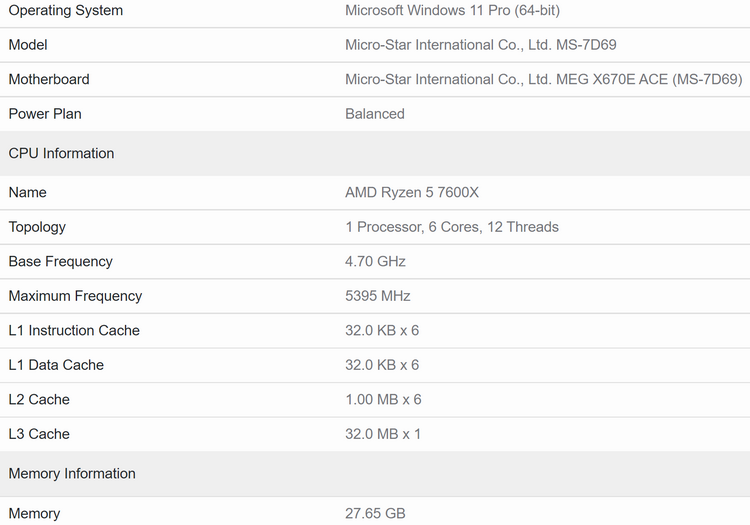This screenshot has height=525, width=750.
Task: Click the 4.70 GHz base frequency value
Action: point(375,261)
